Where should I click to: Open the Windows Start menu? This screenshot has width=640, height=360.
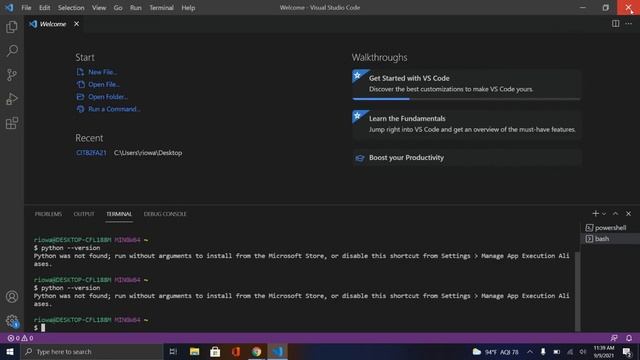point(10,351)
